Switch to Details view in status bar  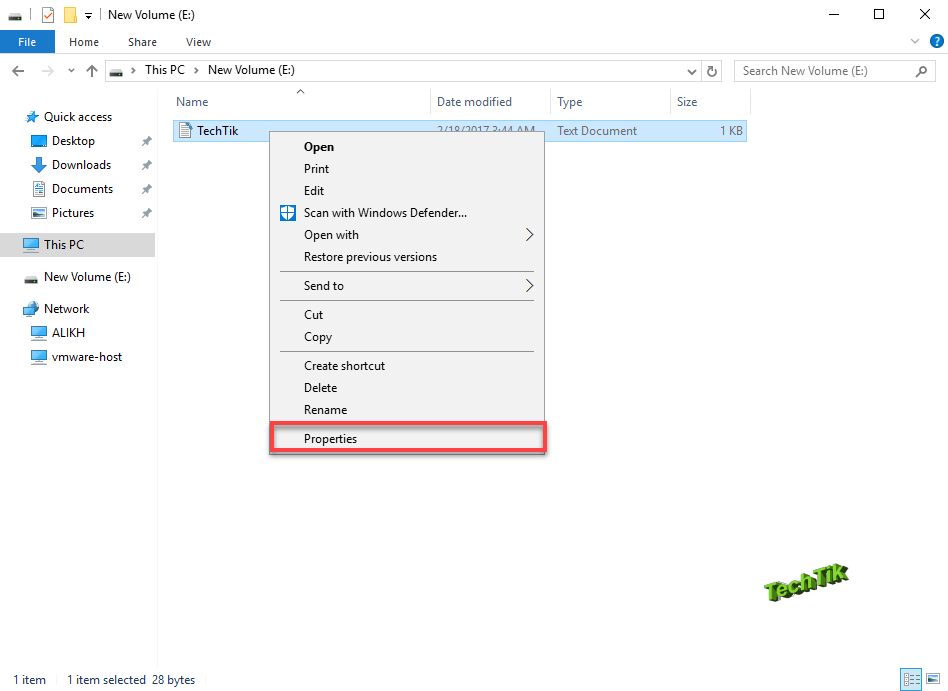click(911, 680)
